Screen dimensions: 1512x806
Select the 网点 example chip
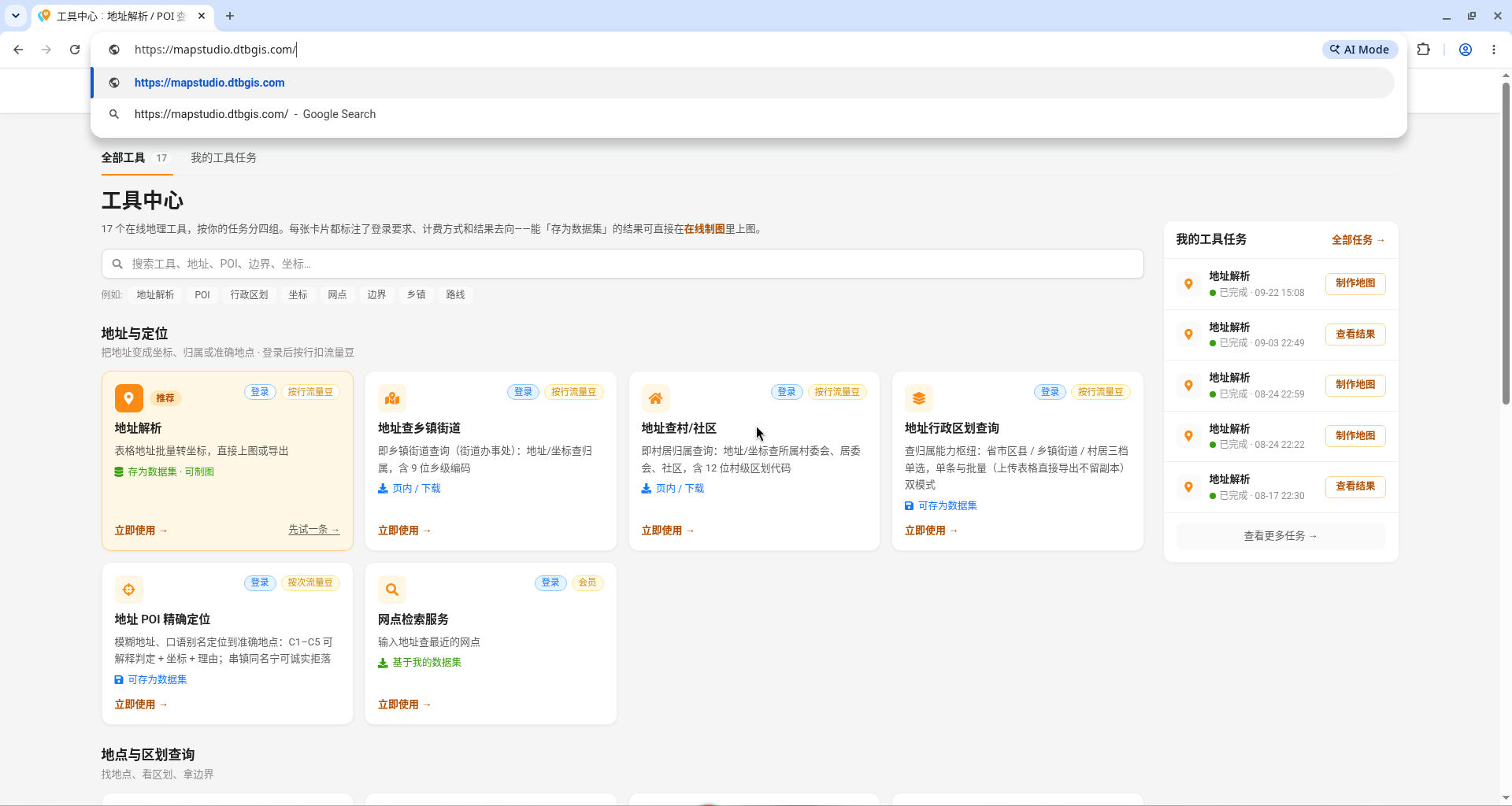[x=337, y=294]
